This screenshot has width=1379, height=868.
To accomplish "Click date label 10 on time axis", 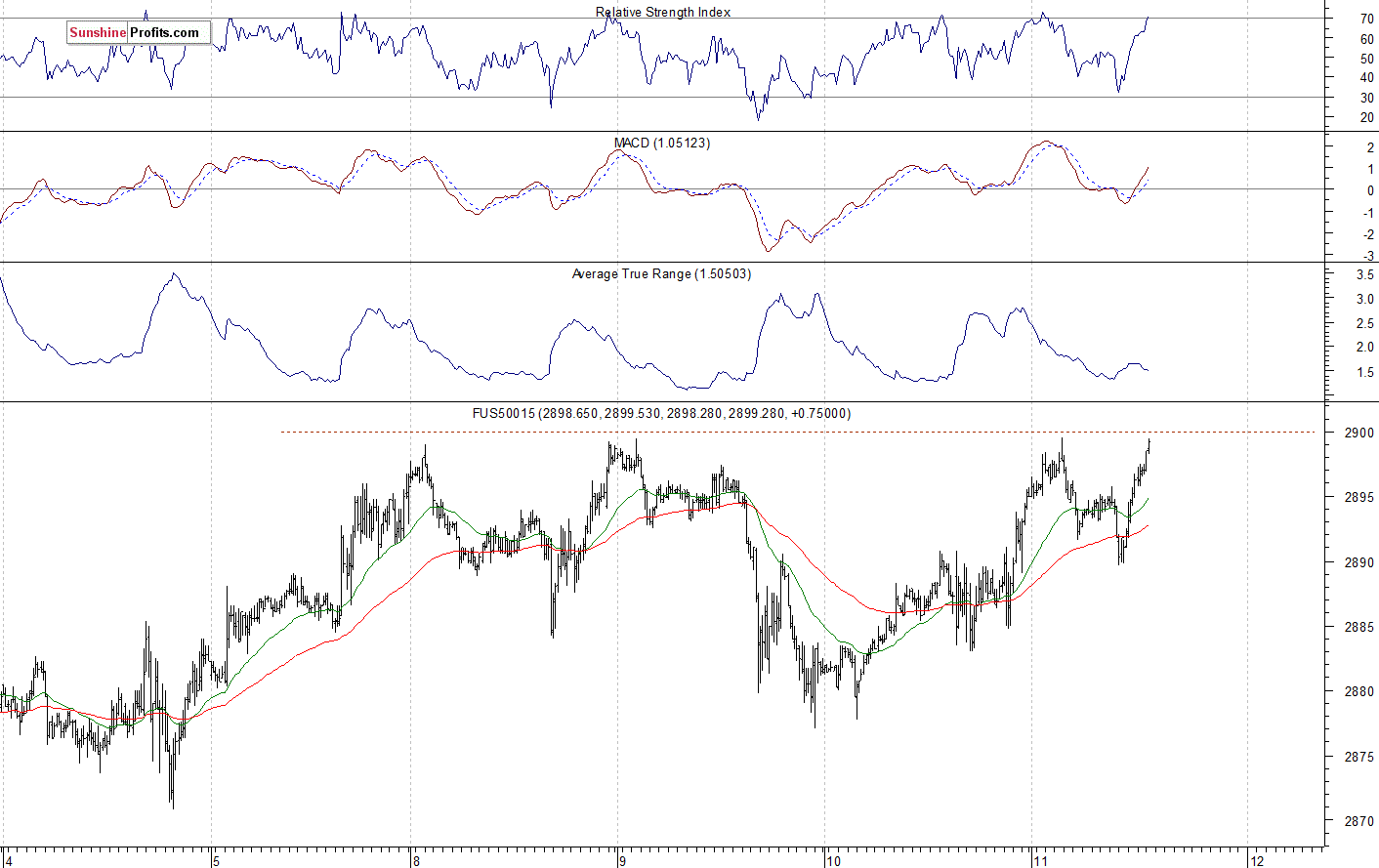I will coord(832,860).
